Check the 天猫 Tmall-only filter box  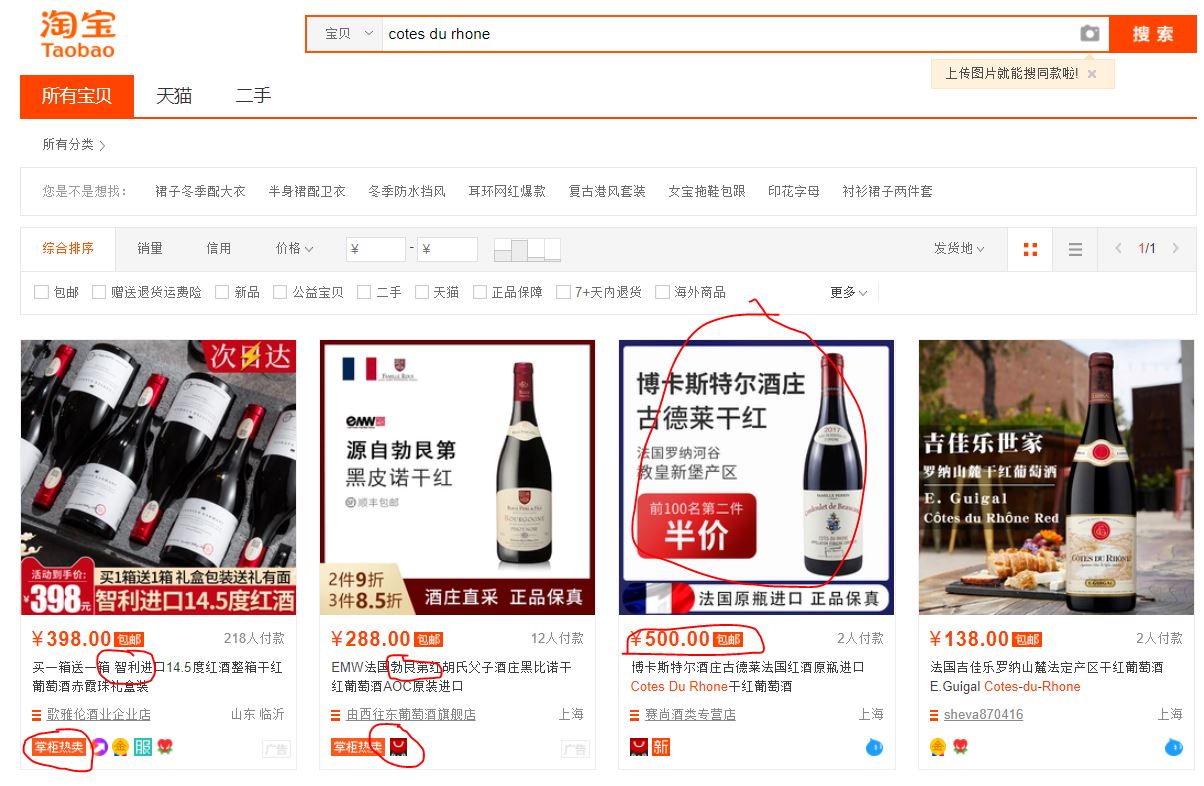pos(421,293)
